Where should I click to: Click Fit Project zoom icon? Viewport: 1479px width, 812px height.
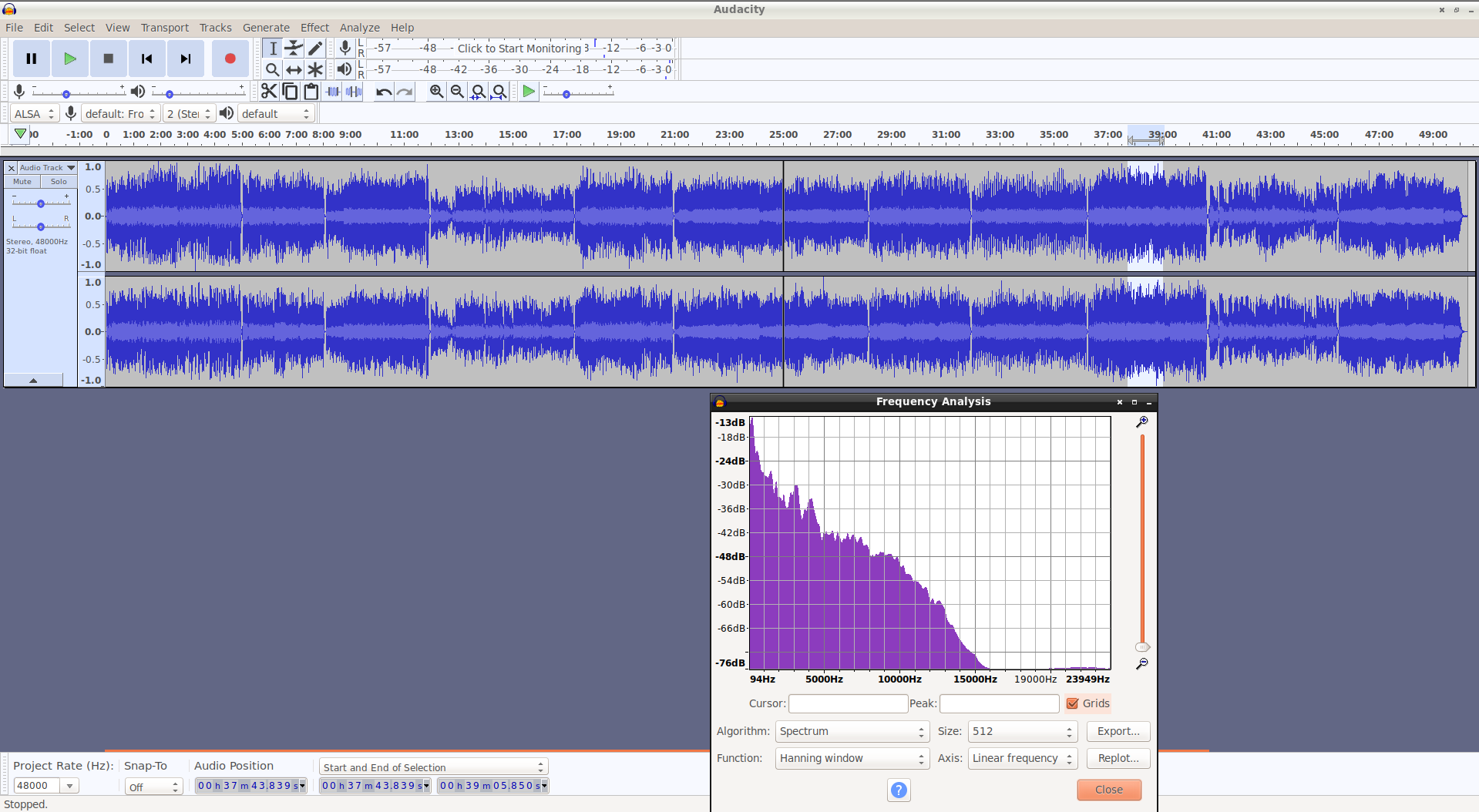[x=499, y=92]
